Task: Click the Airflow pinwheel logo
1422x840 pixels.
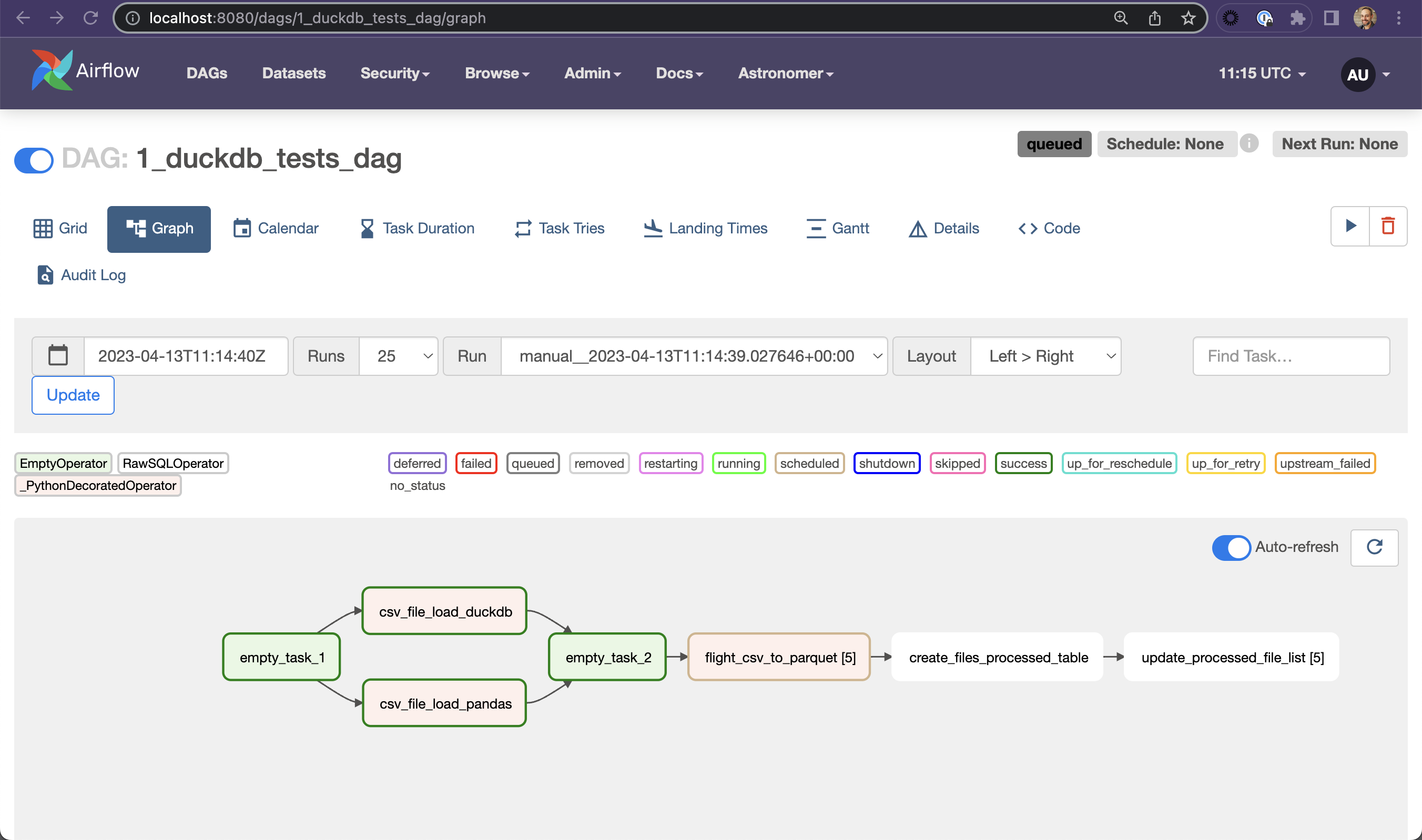Action: (52, 71)
